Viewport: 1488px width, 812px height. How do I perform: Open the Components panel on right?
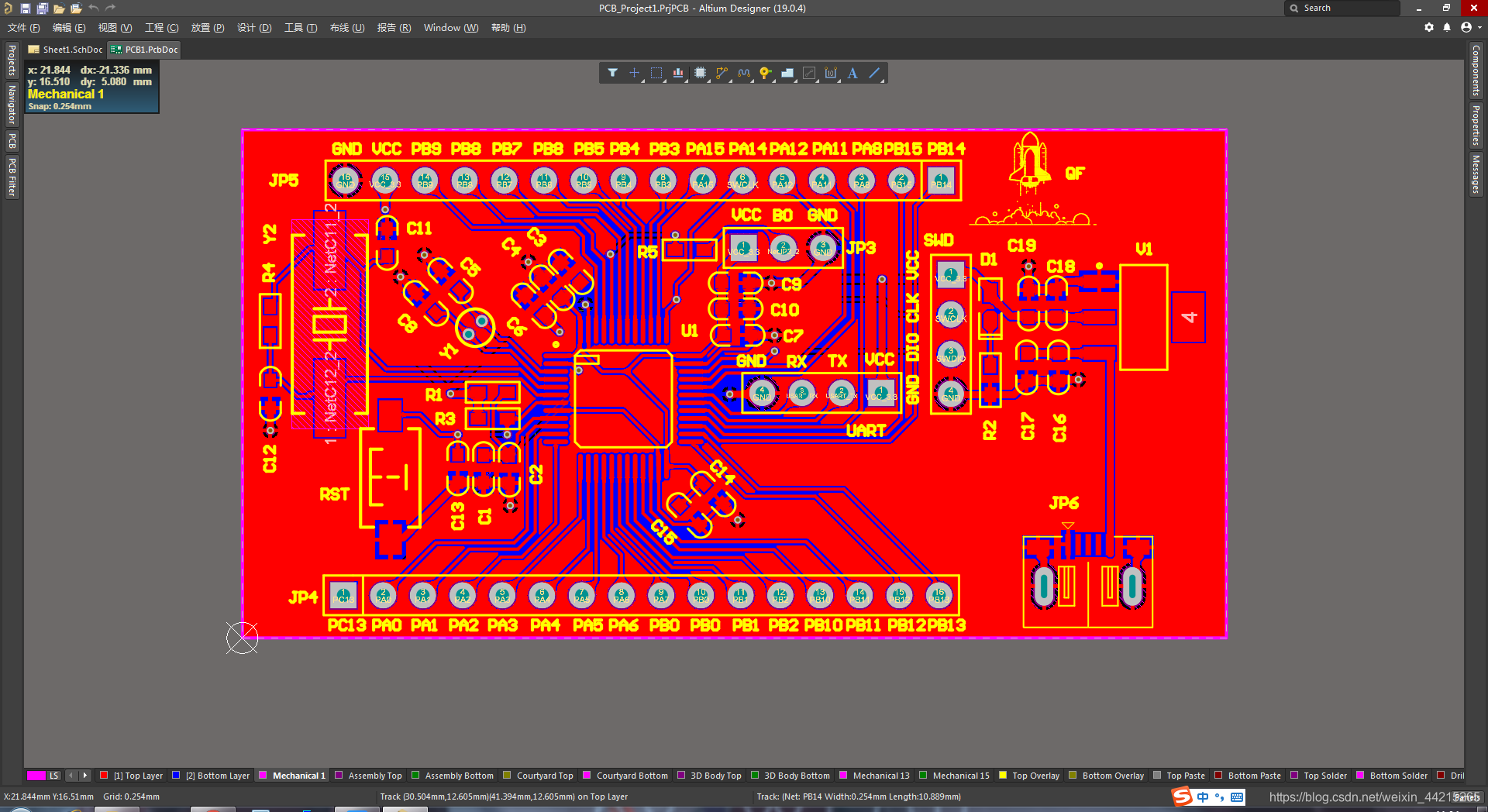(1476, 71)
